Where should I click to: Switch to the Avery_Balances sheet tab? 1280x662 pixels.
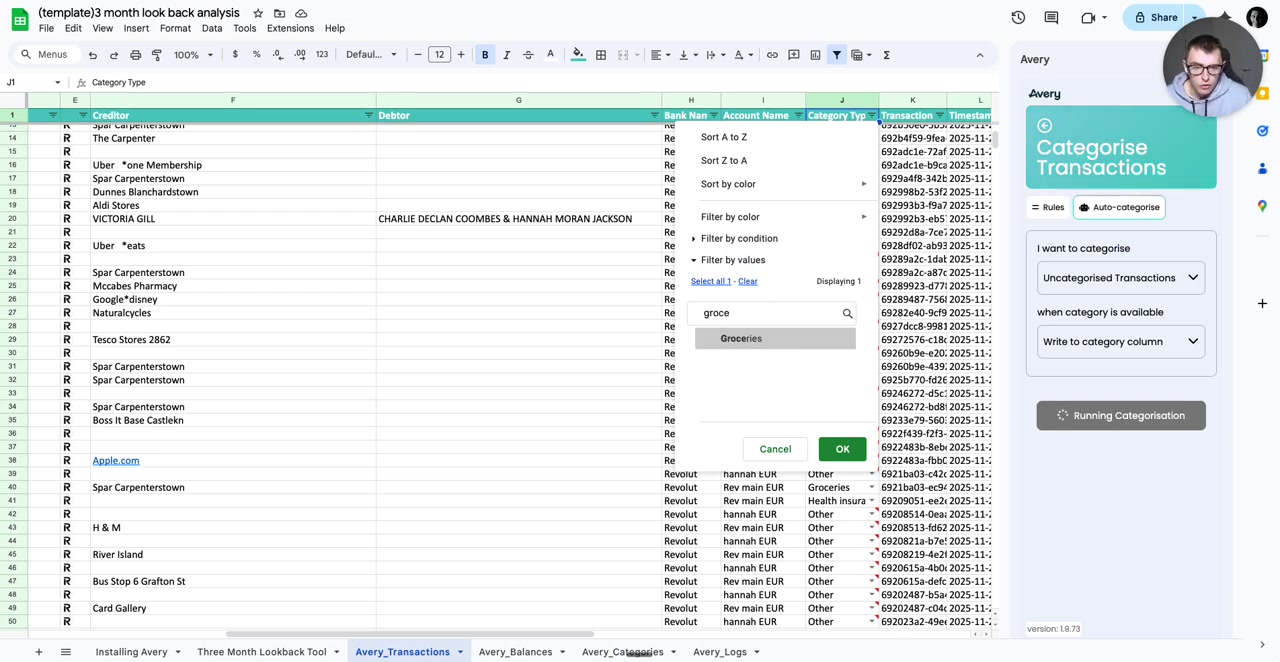[x=514, y=651]
